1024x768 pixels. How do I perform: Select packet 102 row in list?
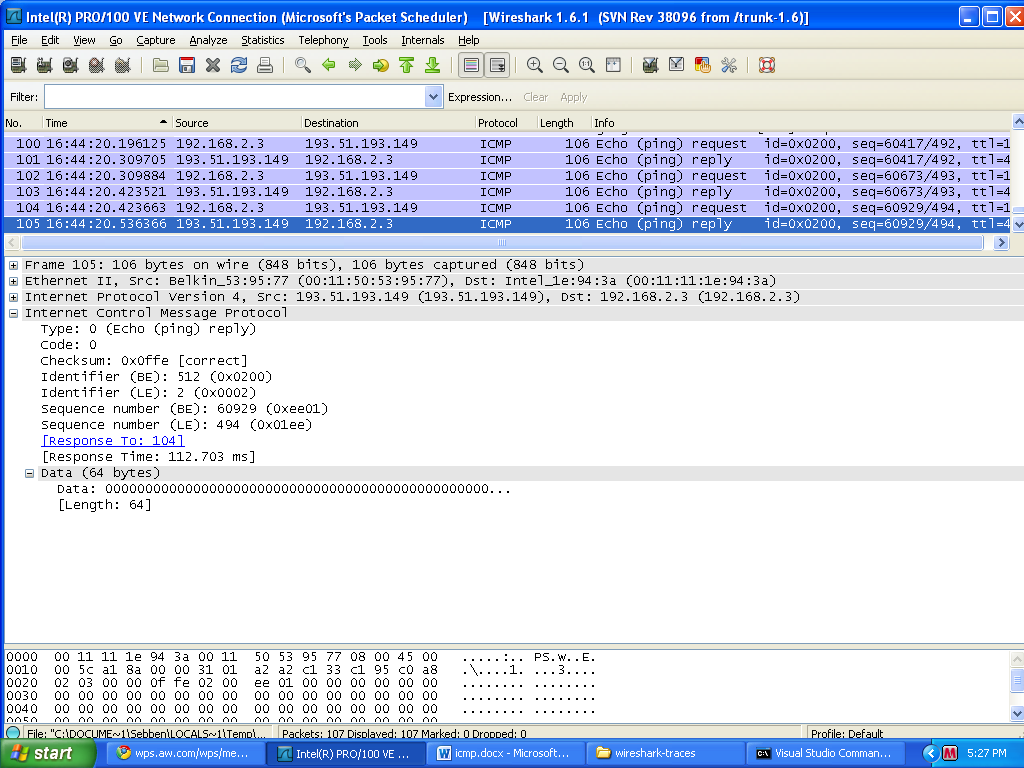(x=507, y=176)
